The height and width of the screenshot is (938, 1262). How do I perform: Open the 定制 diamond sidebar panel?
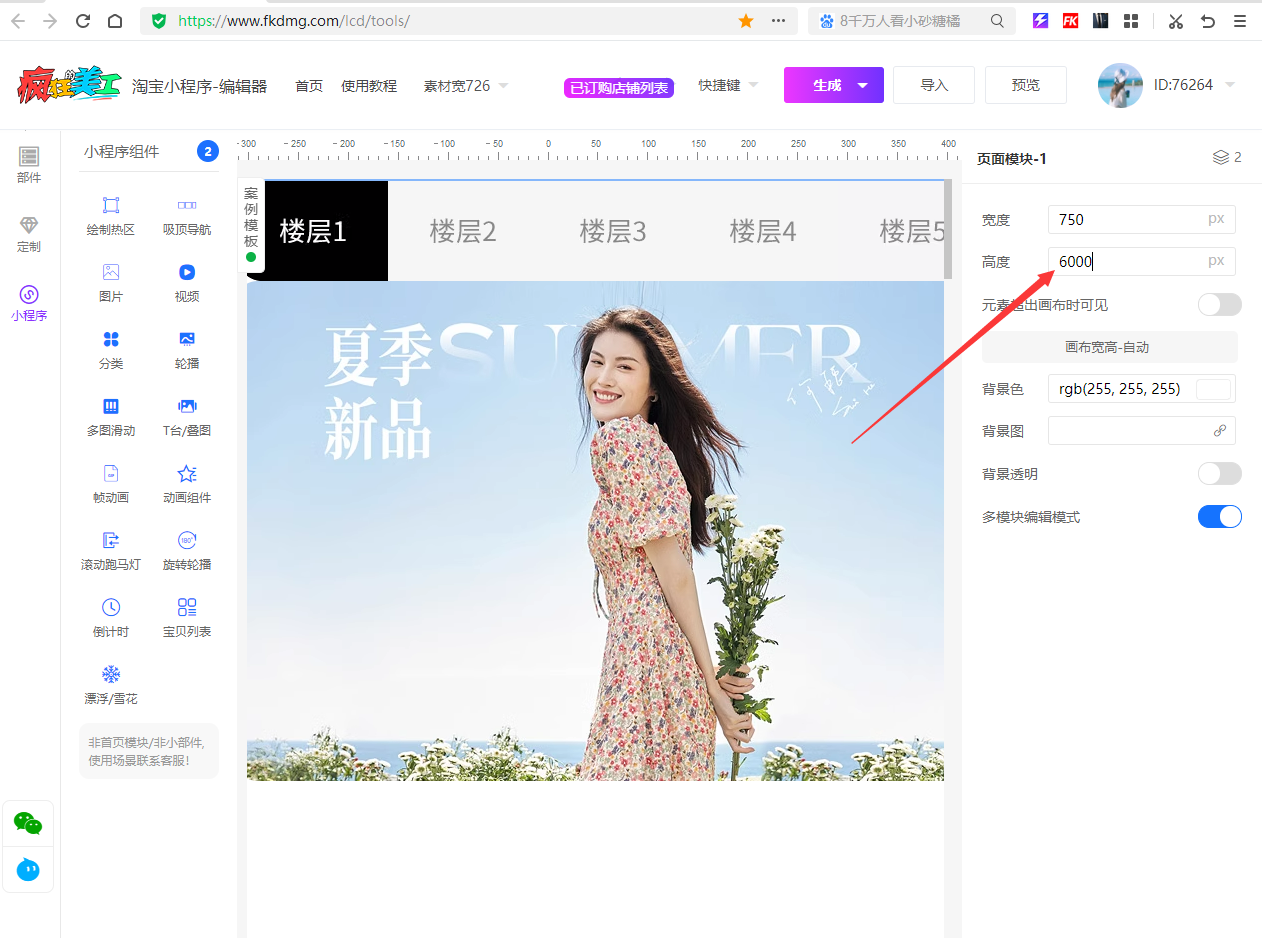29,234
